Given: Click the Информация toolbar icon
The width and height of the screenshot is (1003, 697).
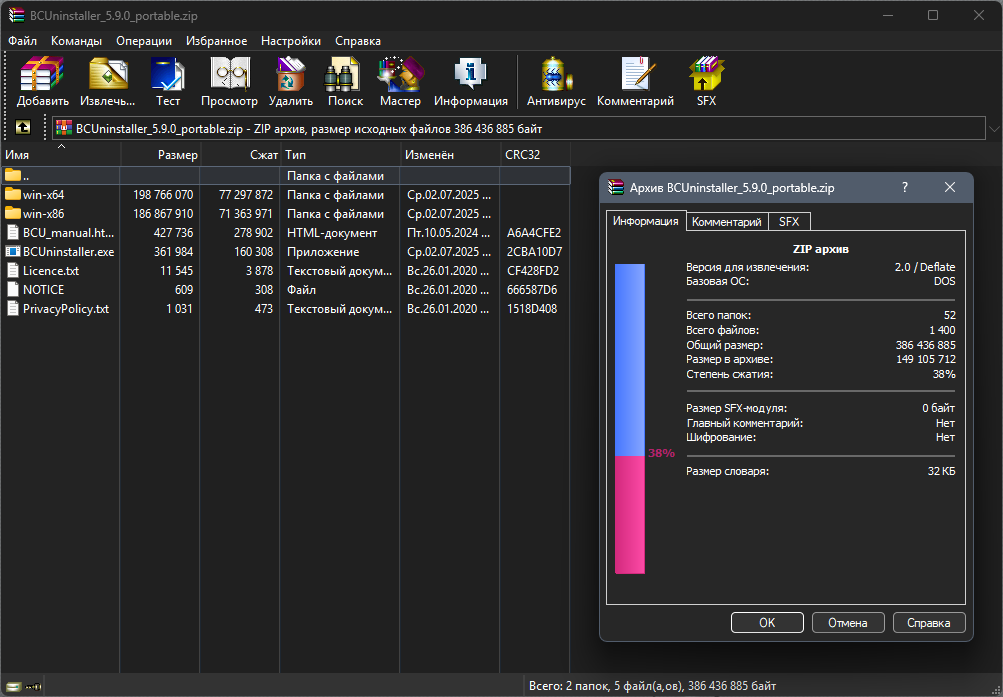Looking at the screenshot, I should 471,74.
